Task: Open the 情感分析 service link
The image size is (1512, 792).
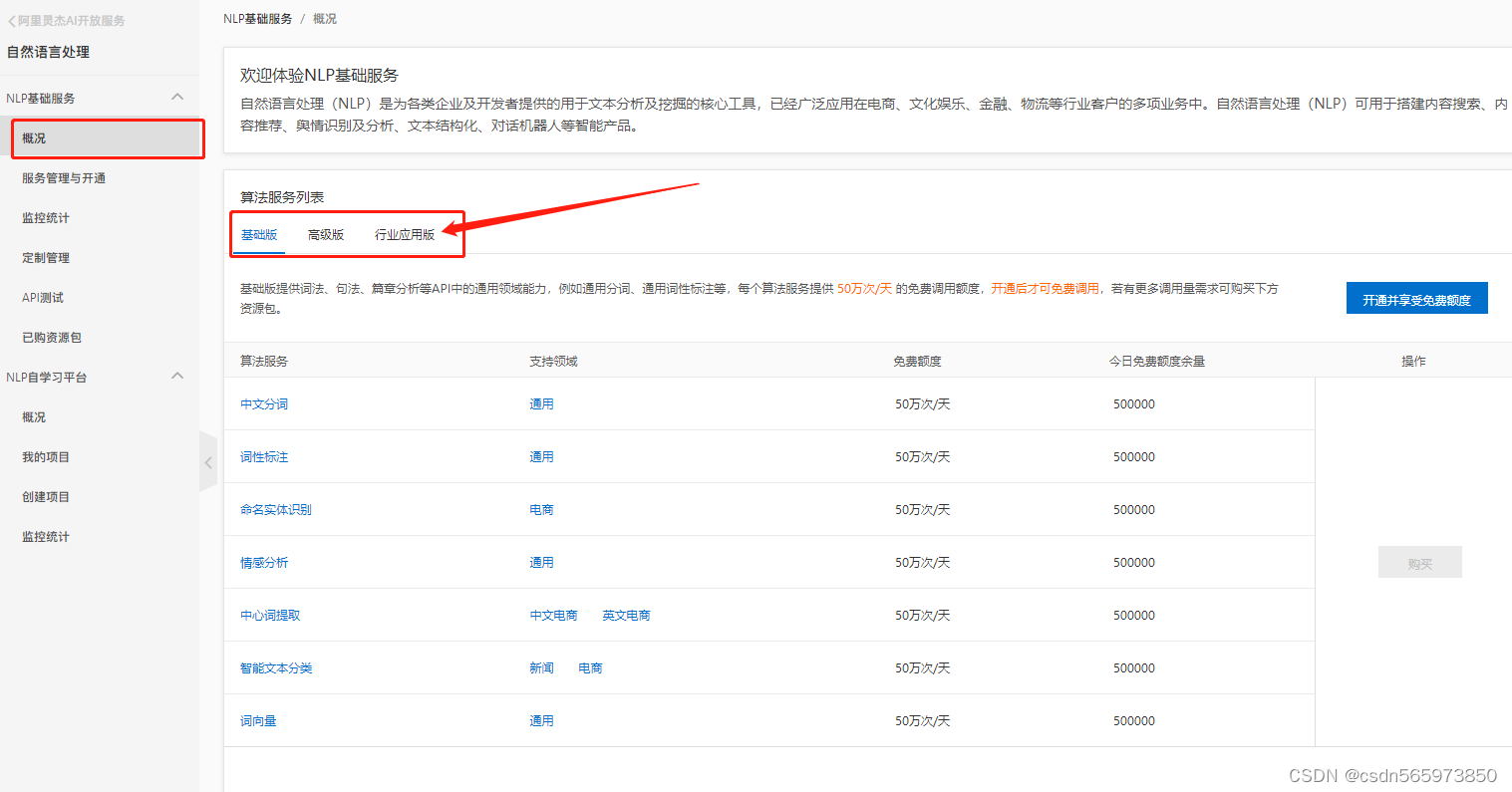Action: pos(263,562)
